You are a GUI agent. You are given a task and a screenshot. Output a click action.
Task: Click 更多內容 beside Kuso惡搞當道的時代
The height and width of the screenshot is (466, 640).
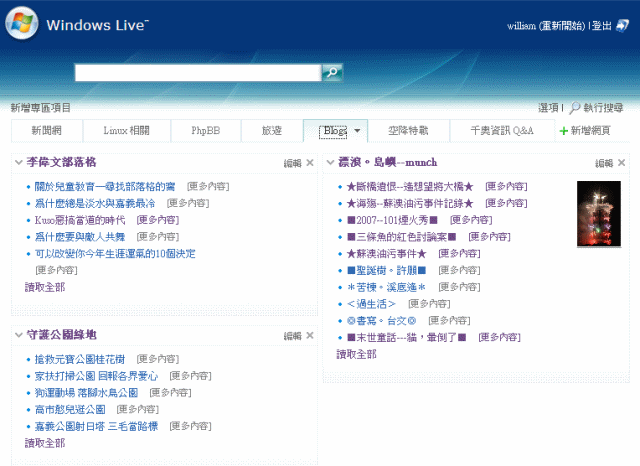158,220
